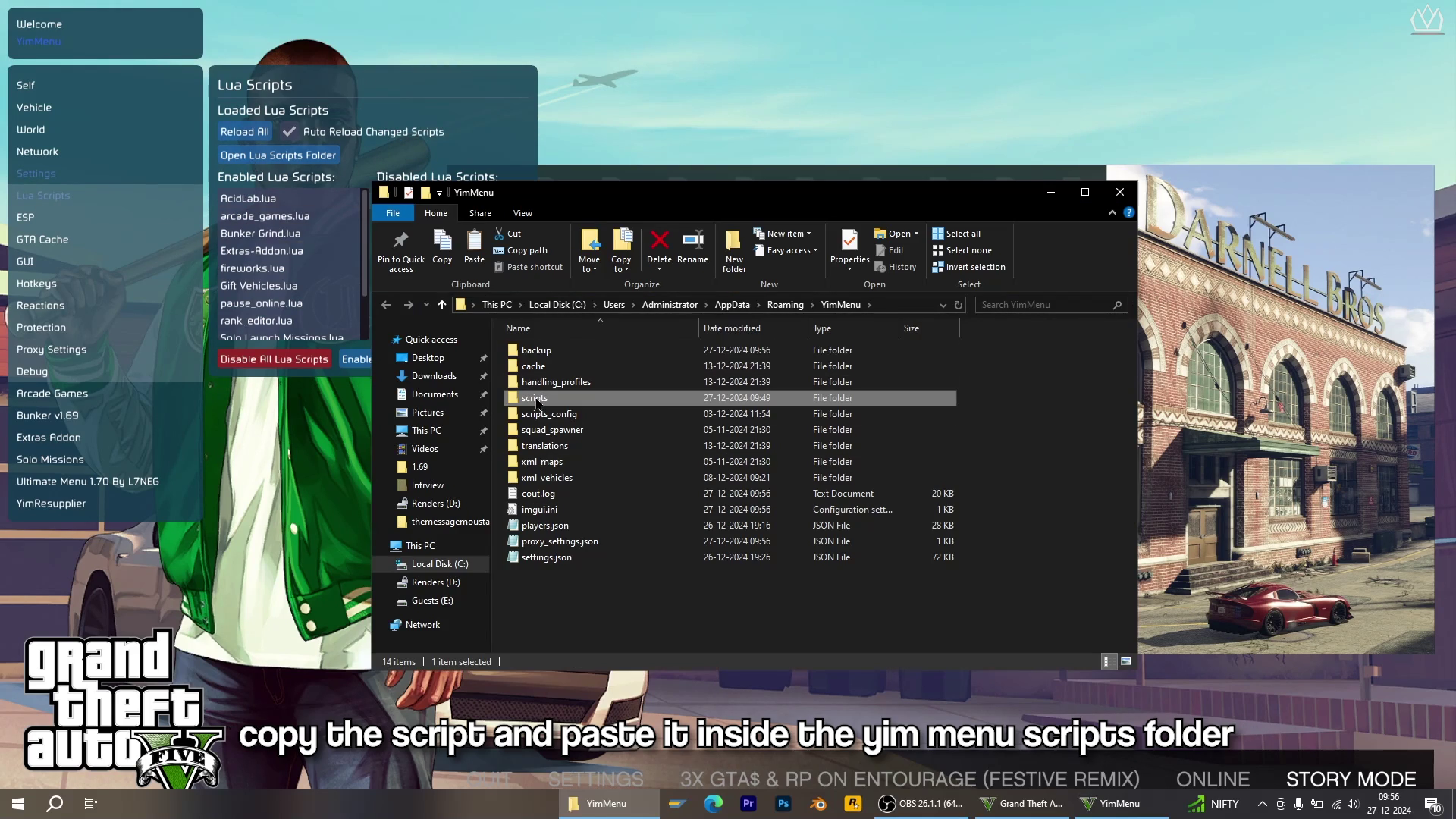Screen dimensions: 1456x819
Task: Open the File tab
Action: [393, 213]
